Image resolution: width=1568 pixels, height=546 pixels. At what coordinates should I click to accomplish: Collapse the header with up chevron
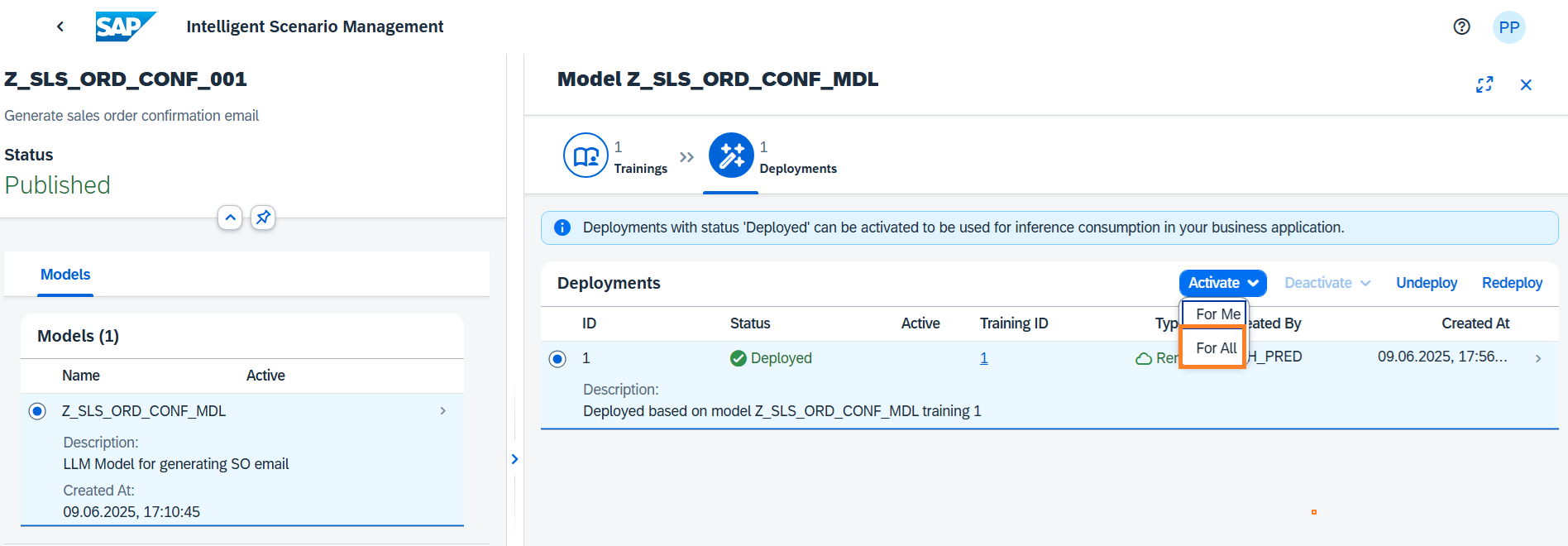coord(230,218)
